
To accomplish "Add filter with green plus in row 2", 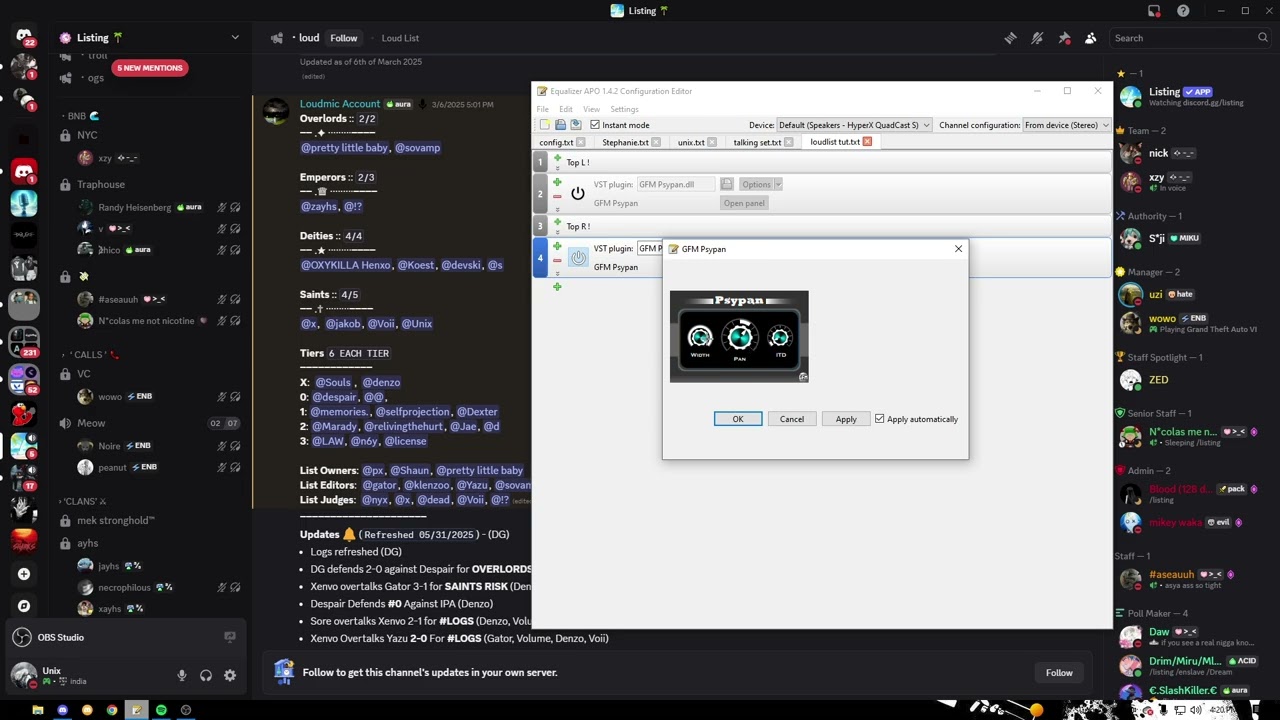I will pos(557,182).
